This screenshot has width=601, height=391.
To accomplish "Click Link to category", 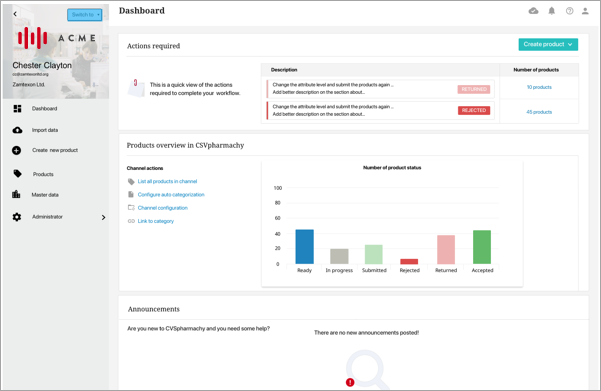I will tap(156, 221).
